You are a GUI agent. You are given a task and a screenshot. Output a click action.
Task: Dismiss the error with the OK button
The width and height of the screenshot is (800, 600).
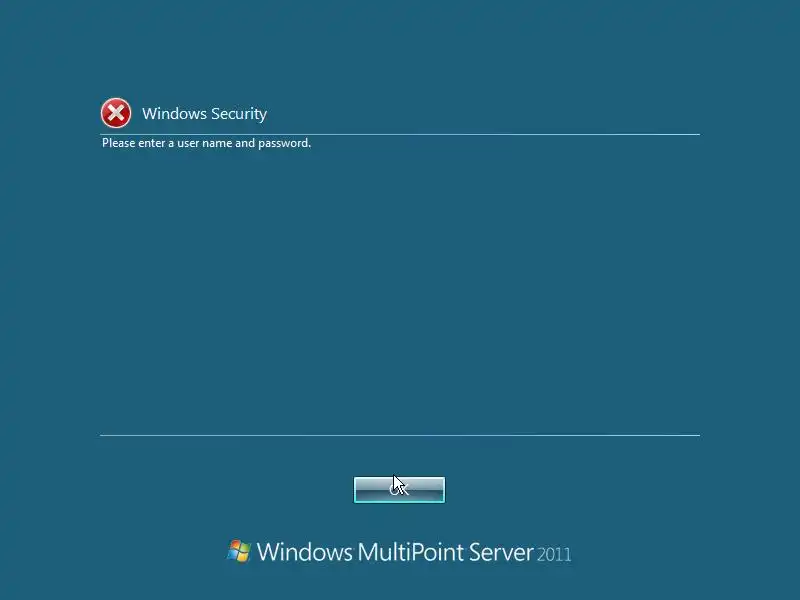click(399, 490)
